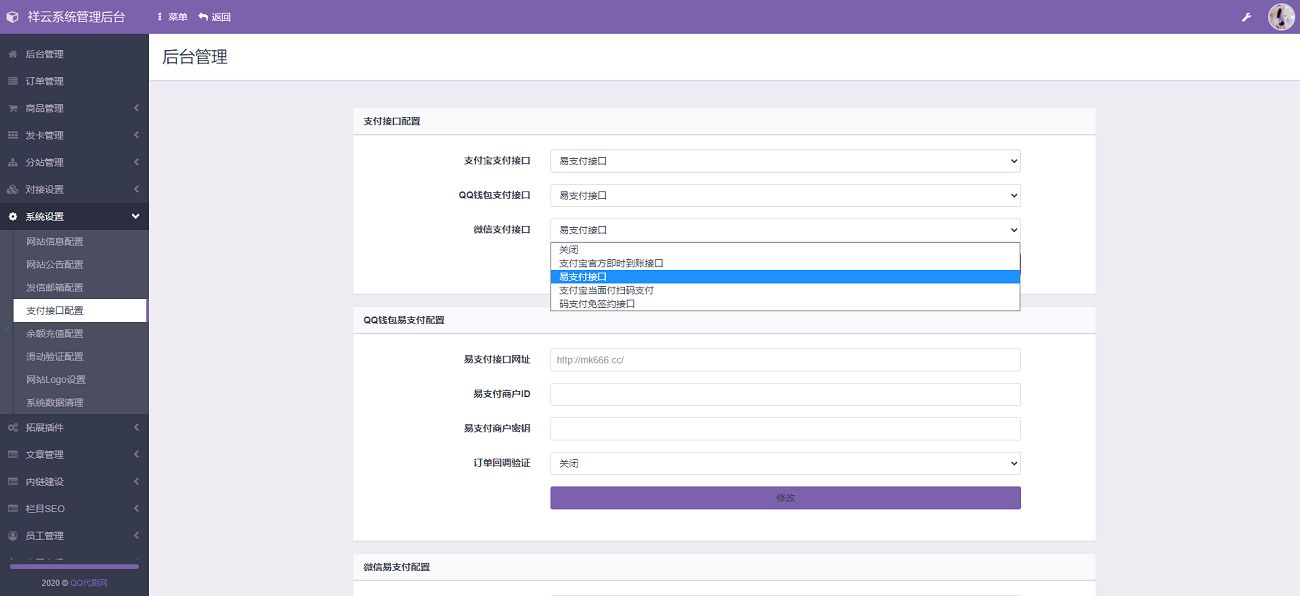Screen dimensions: 1300x596
Task: Expand 商品管理 with its chevron arrow
Action: point(136,108)
